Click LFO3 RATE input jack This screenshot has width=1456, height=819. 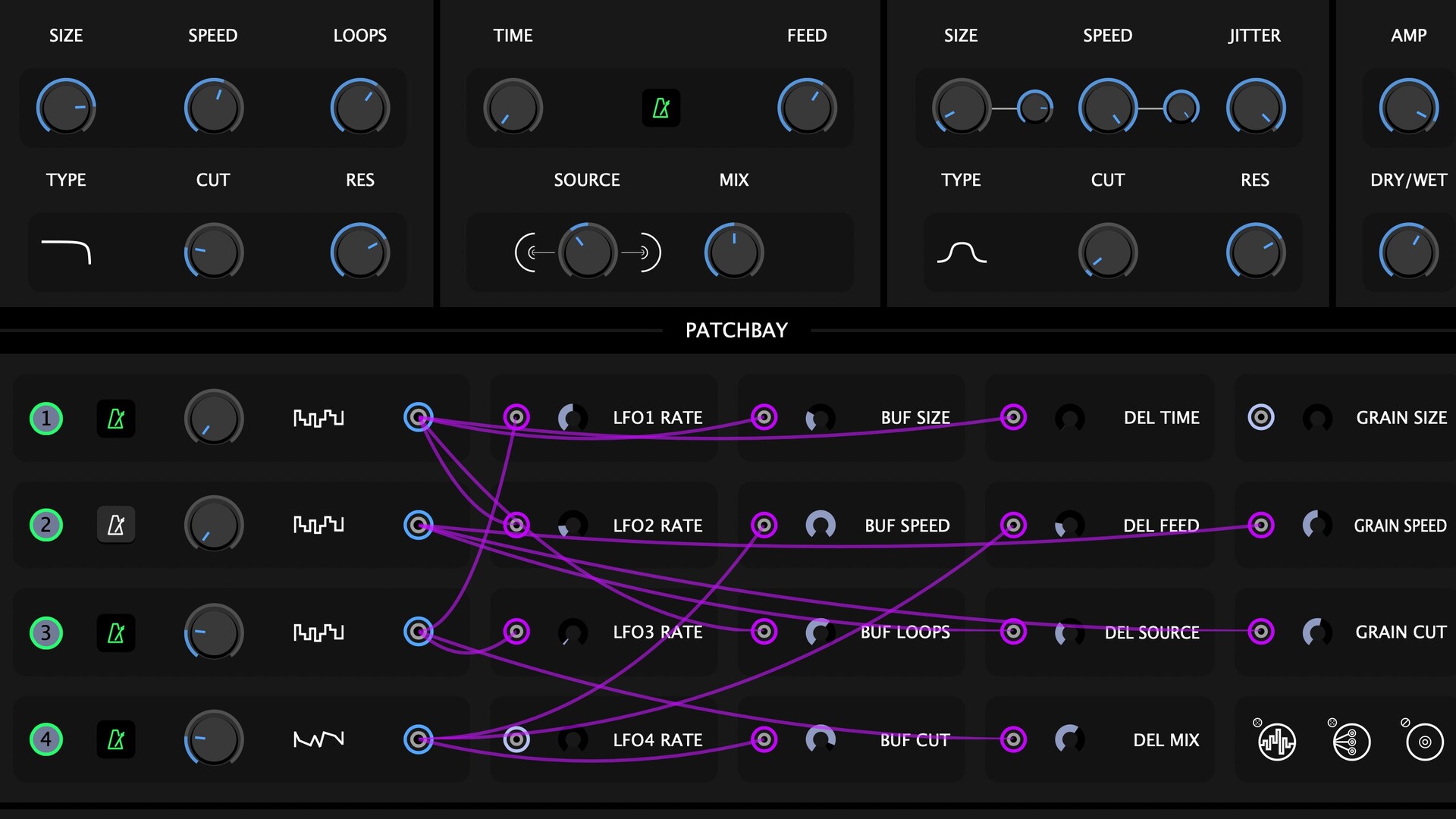click(516, 632)
